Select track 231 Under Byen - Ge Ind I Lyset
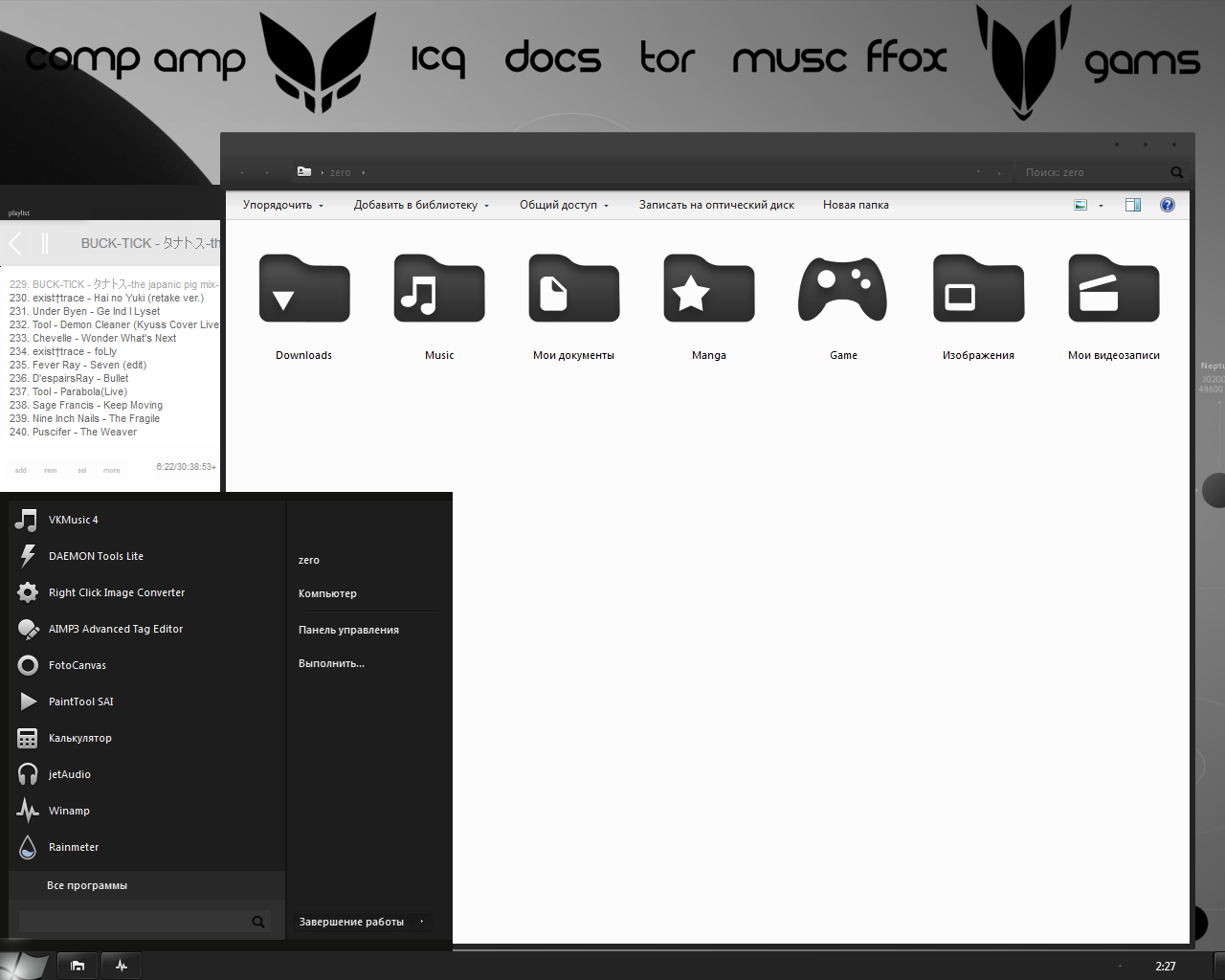Viewport: 1225px width, 980px height. (84, 311)
